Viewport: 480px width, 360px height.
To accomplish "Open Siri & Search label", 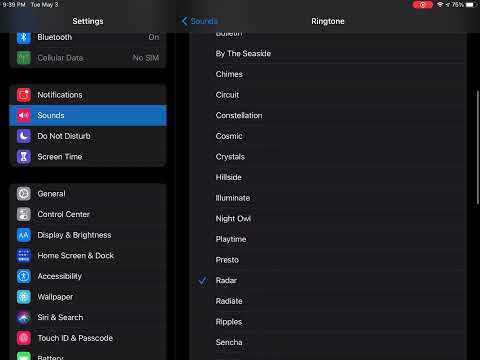I will 60,317.
